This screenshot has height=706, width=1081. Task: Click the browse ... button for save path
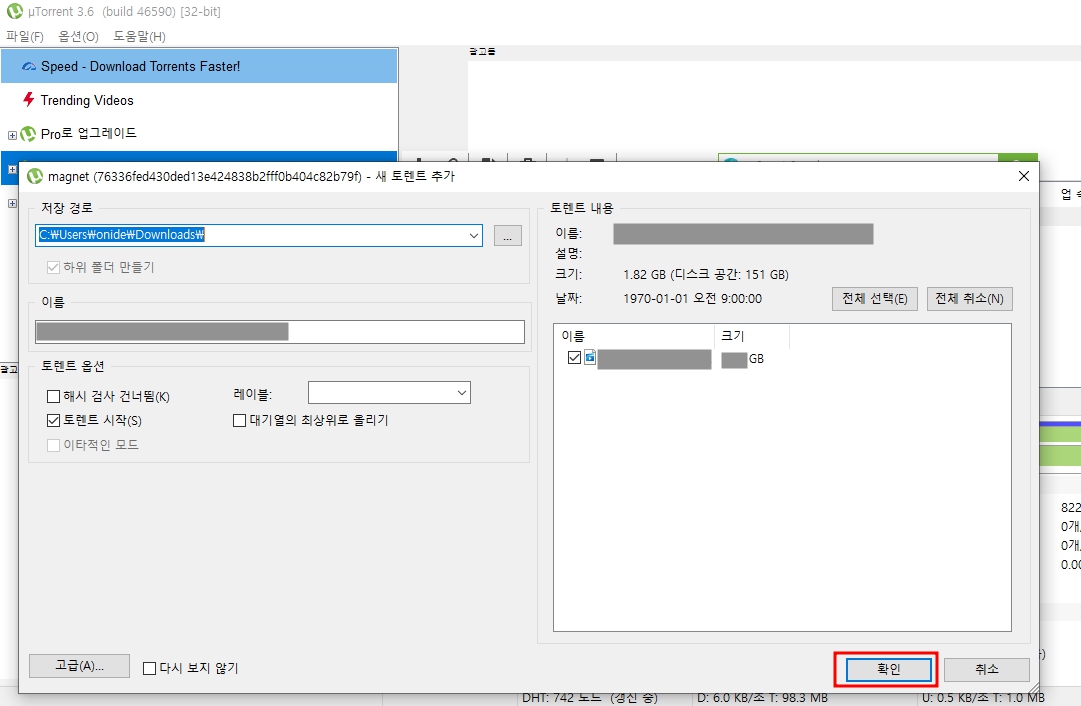(x=507, y=236)
